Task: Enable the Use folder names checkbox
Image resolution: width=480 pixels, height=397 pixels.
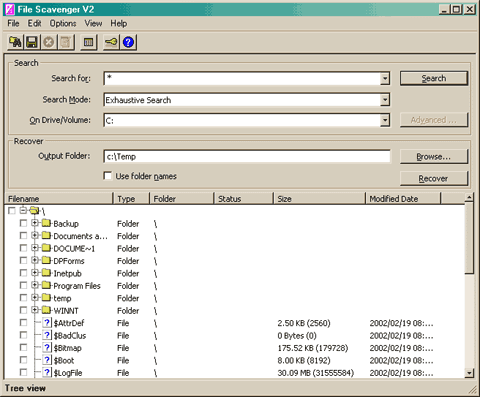Action: [x=108, y=176]
